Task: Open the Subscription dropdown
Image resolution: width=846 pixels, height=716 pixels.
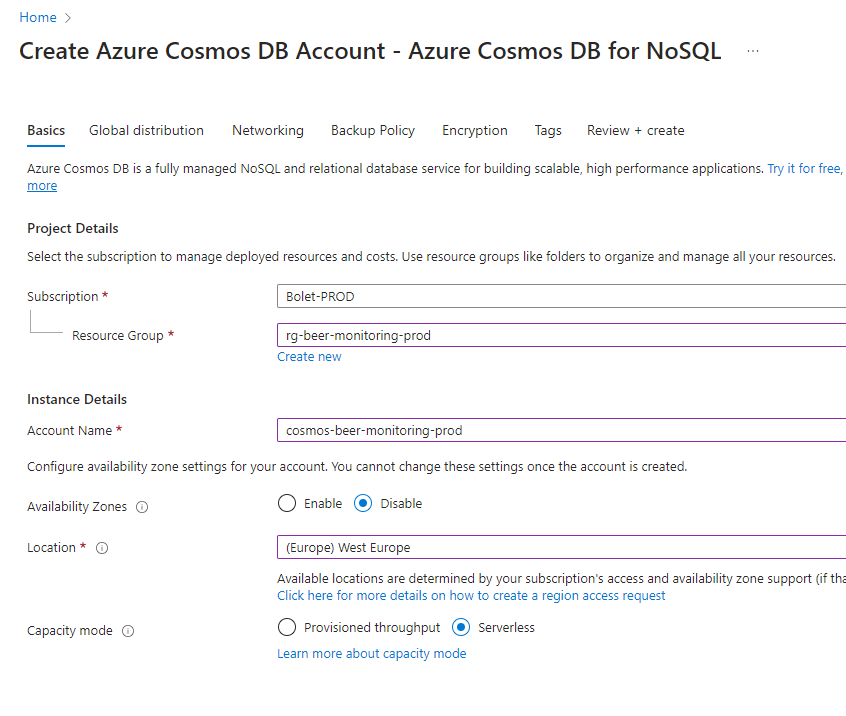Action: [x=561, y=296]
